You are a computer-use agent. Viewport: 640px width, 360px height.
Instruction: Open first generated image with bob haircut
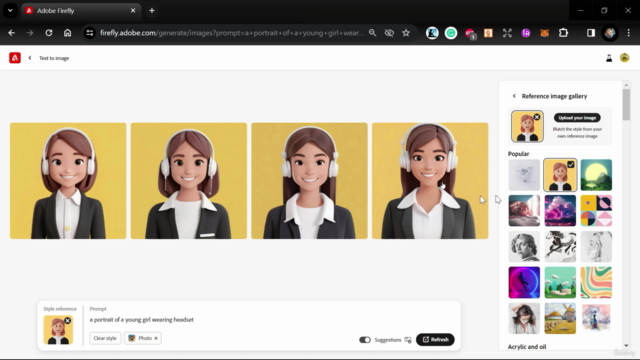[x=68, y=181]
